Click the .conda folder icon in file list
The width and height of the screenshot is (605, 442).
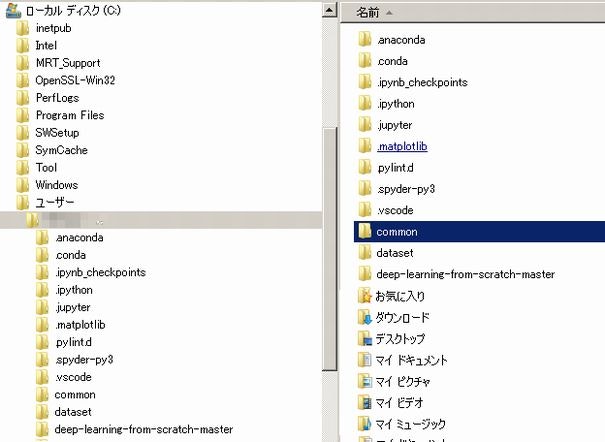(365, 61)
